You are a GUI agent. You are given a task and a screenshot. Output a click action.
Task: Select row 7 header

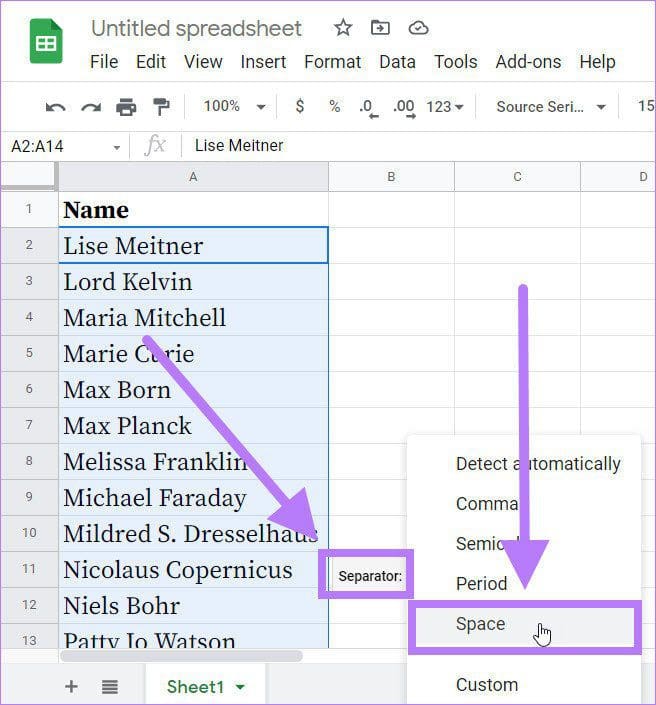coord(29,425)
